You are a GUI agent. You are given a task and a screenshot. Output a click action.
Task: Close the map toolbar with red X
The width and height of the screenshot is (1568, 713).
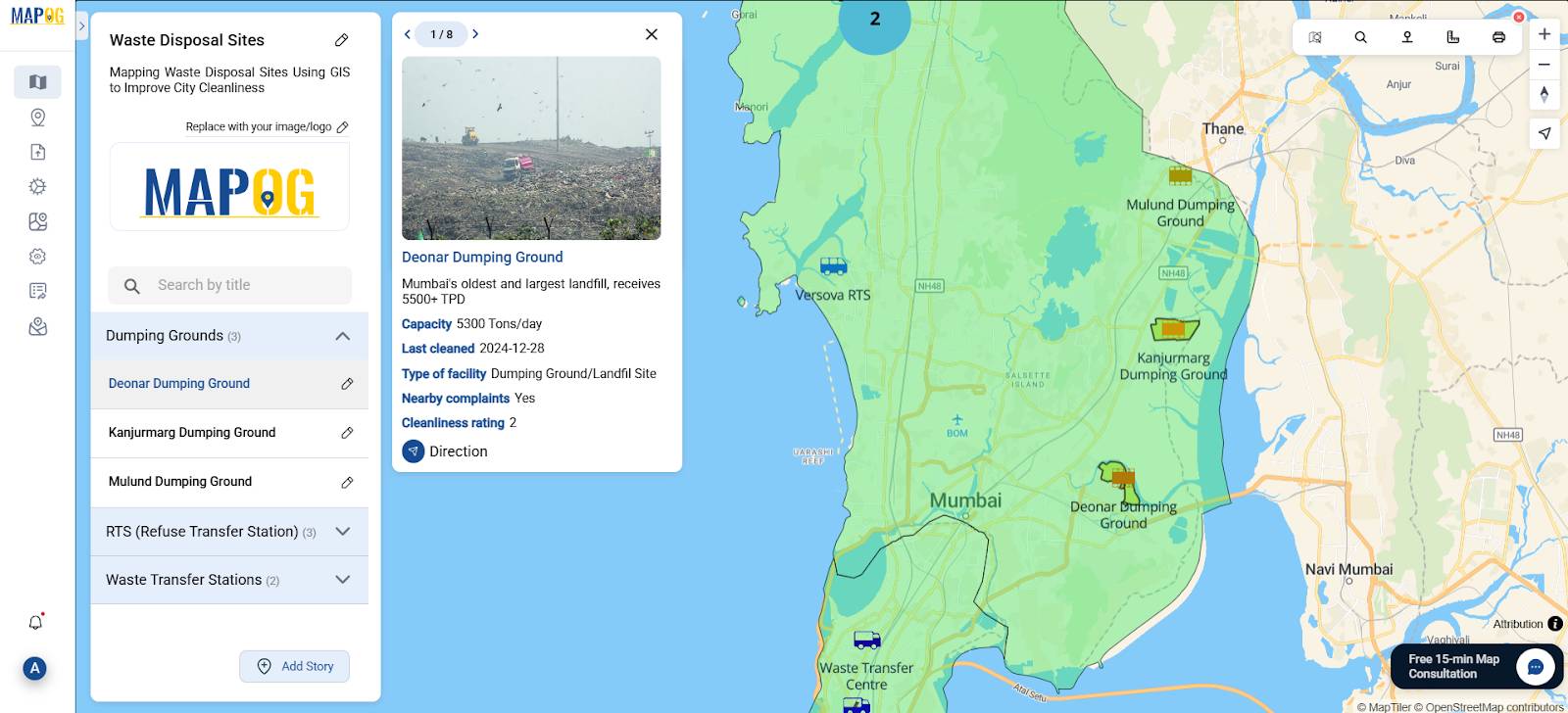(1519, 17)
